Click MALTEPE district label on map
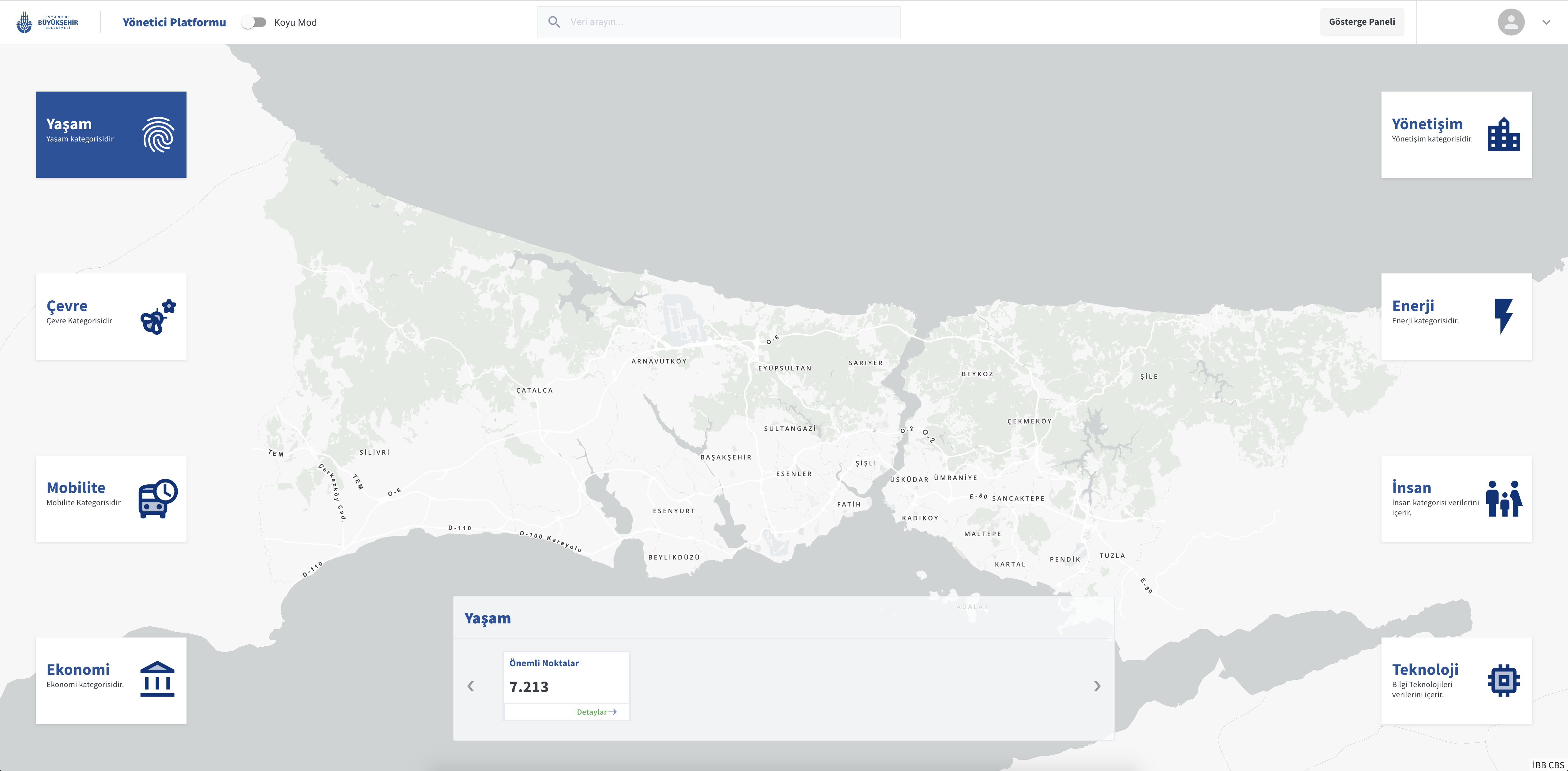This screenshot has width=1568, height=771. click(x=982, y=534)
